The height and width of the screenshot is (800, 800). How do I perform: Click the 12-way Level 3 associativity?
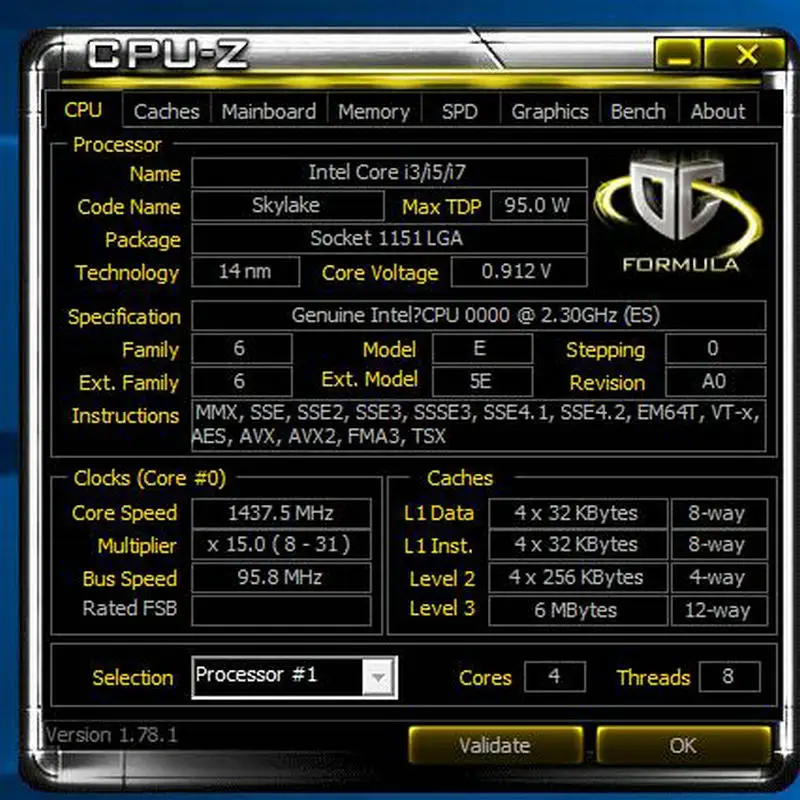coord(719,610)
